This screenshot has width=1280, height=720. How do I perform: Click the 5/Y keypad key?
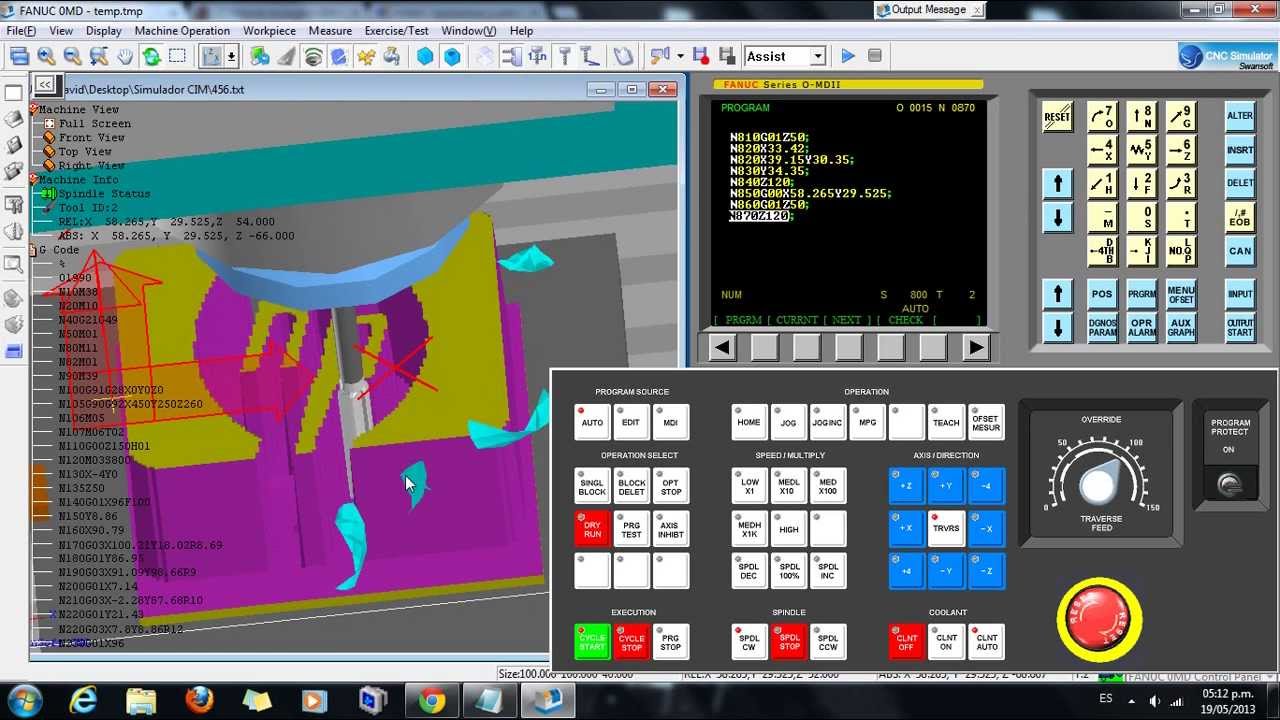tap(1141, 150)
